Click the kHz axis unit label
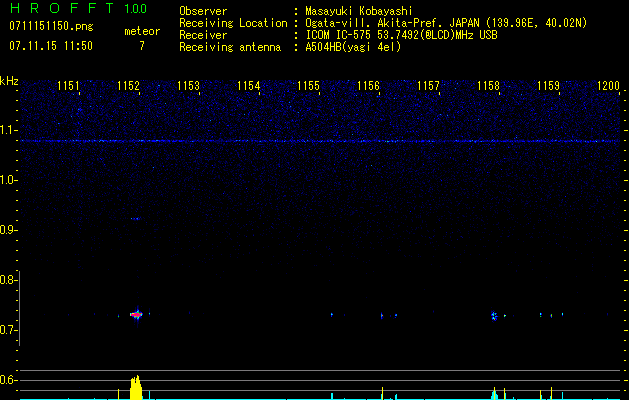 [x=9, y=81]
